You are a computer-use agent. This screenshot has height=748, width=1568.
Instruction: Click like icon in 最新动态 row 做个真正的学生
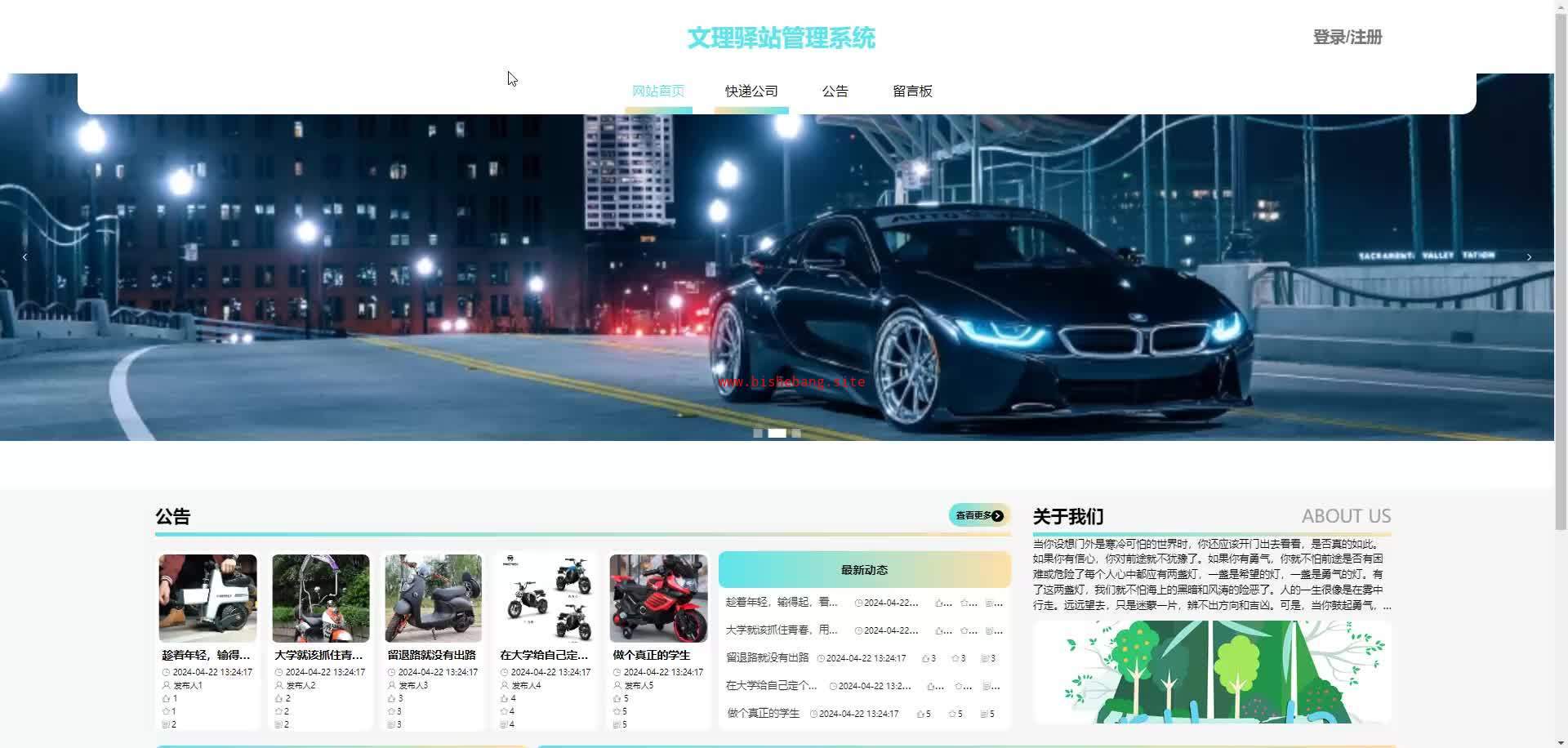pos(920,714)
